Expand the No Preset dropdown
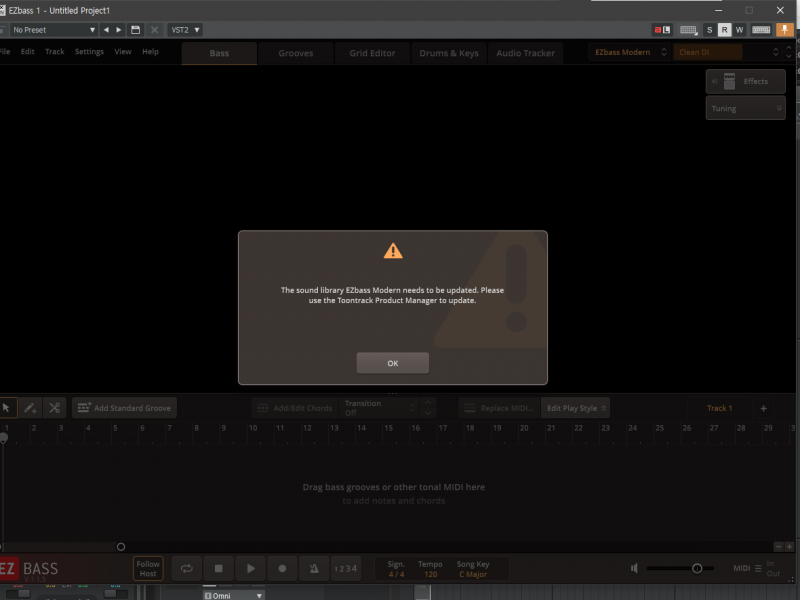Viewport: 800px width, 600px height. (54, 30)
